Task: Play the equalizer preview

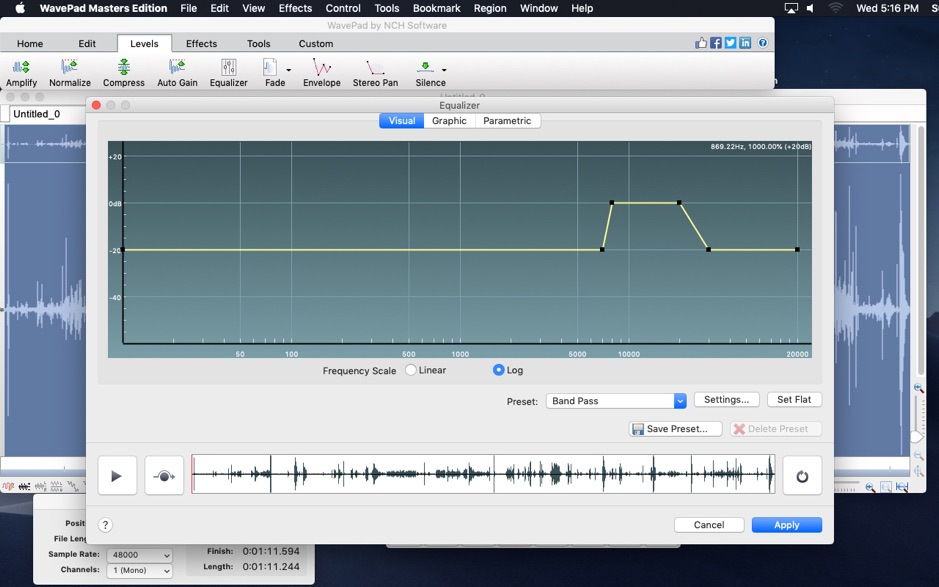Action: pyautogui.click(x=117, y=475)
